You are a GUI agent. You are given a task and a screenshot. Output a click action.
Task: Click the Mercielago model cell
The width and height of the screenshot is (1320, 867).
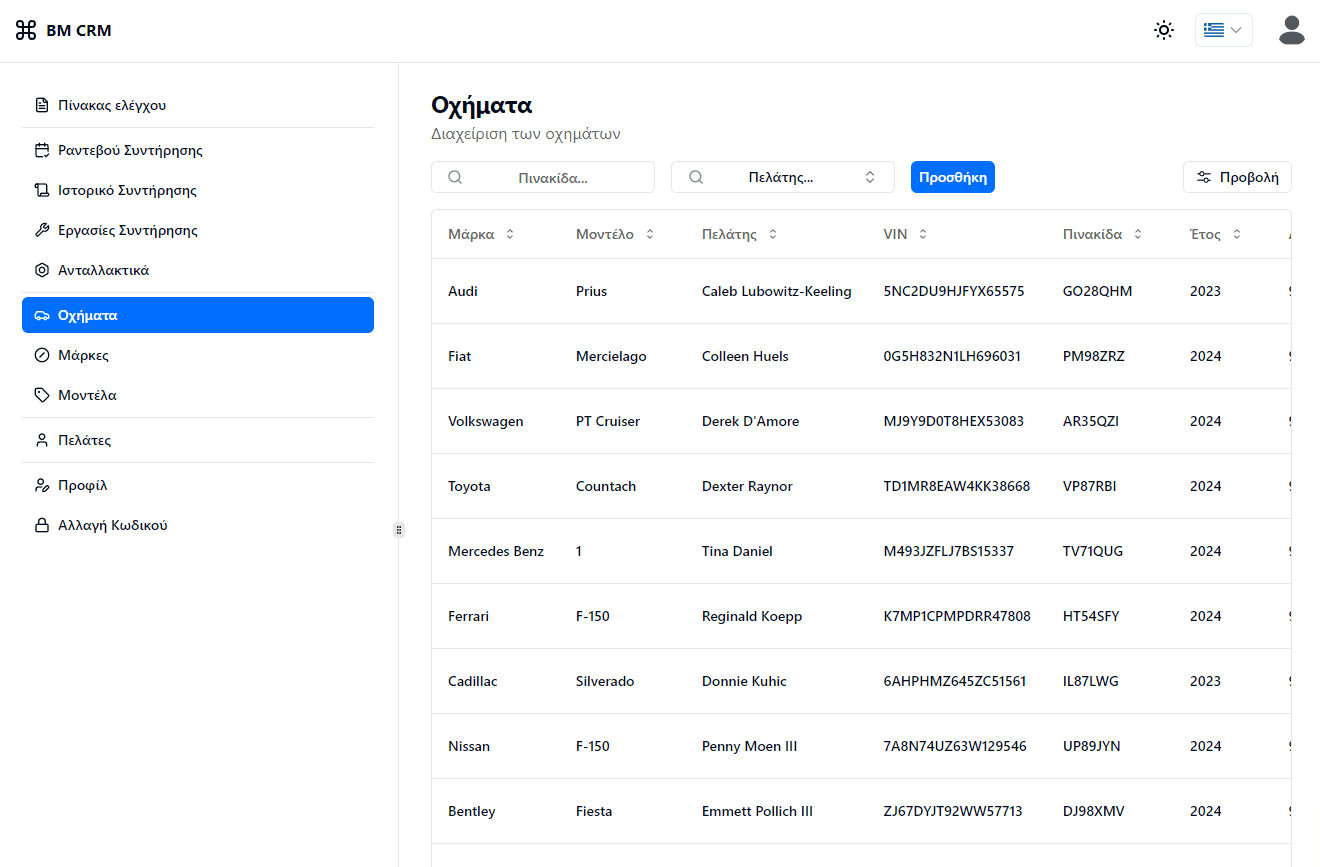611,356
